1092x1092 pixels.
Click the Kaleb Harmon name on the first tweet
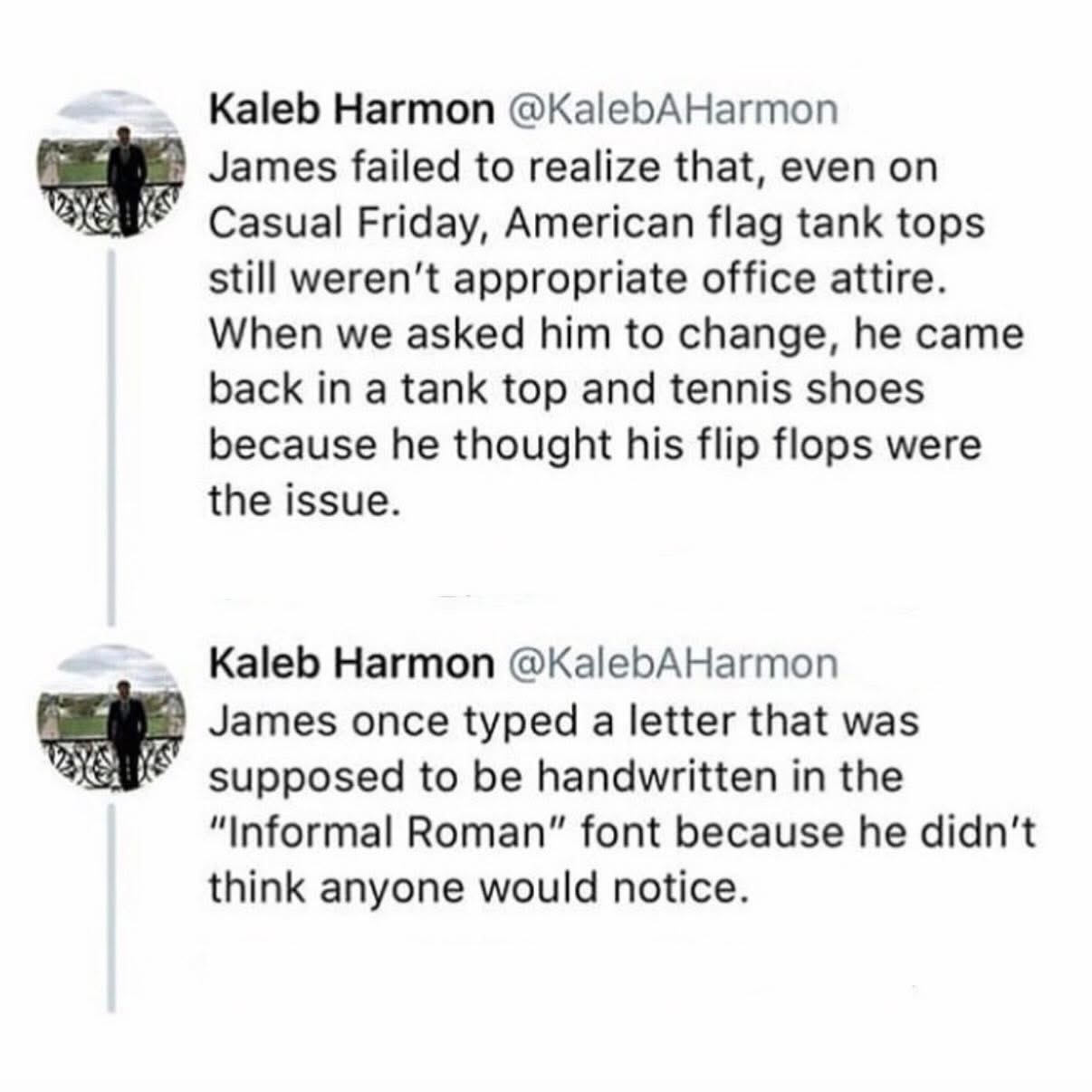coord(347,110)
